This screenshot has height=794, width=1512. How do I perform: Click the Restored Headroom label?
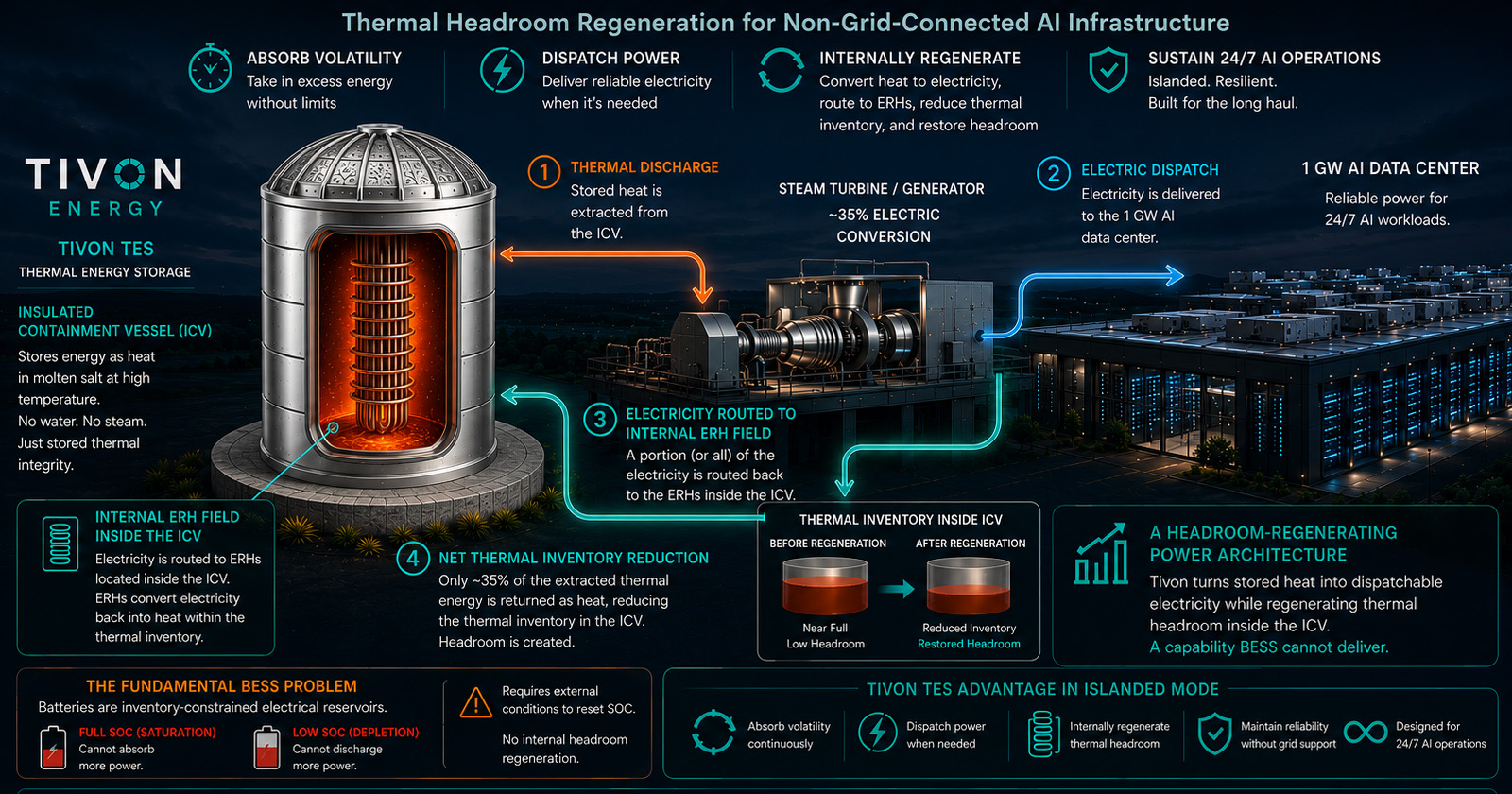[969, 644]
